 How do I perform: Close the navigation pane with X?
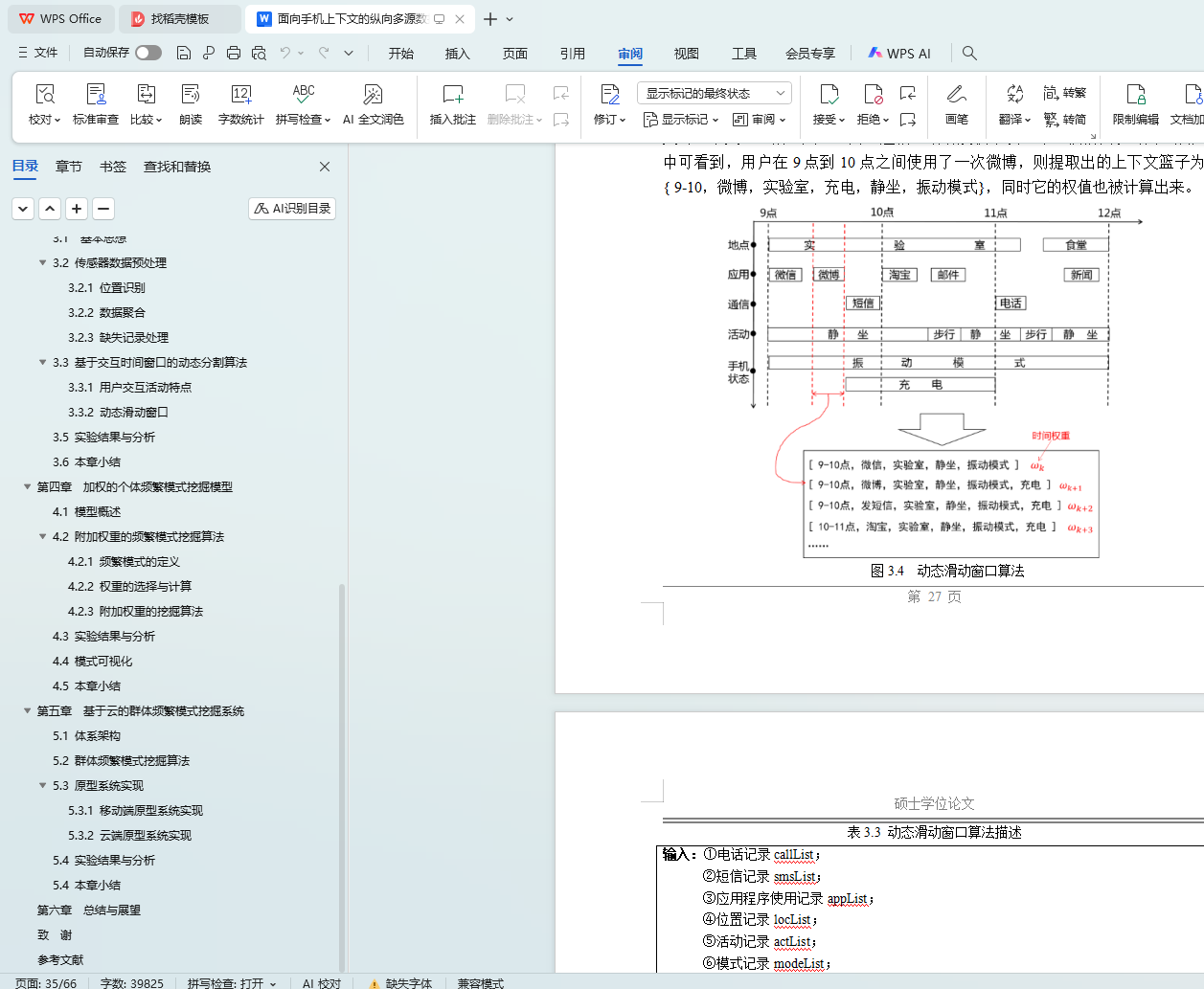[325, 167]
